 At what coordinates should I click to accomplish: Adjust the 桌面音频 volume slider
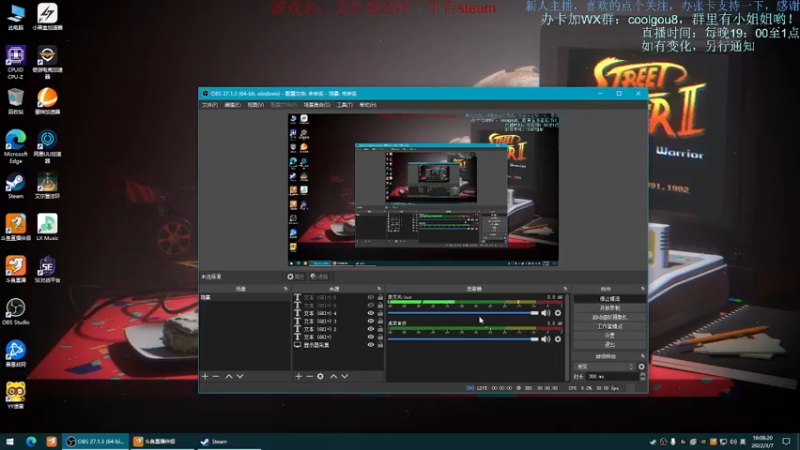point(463,339)
